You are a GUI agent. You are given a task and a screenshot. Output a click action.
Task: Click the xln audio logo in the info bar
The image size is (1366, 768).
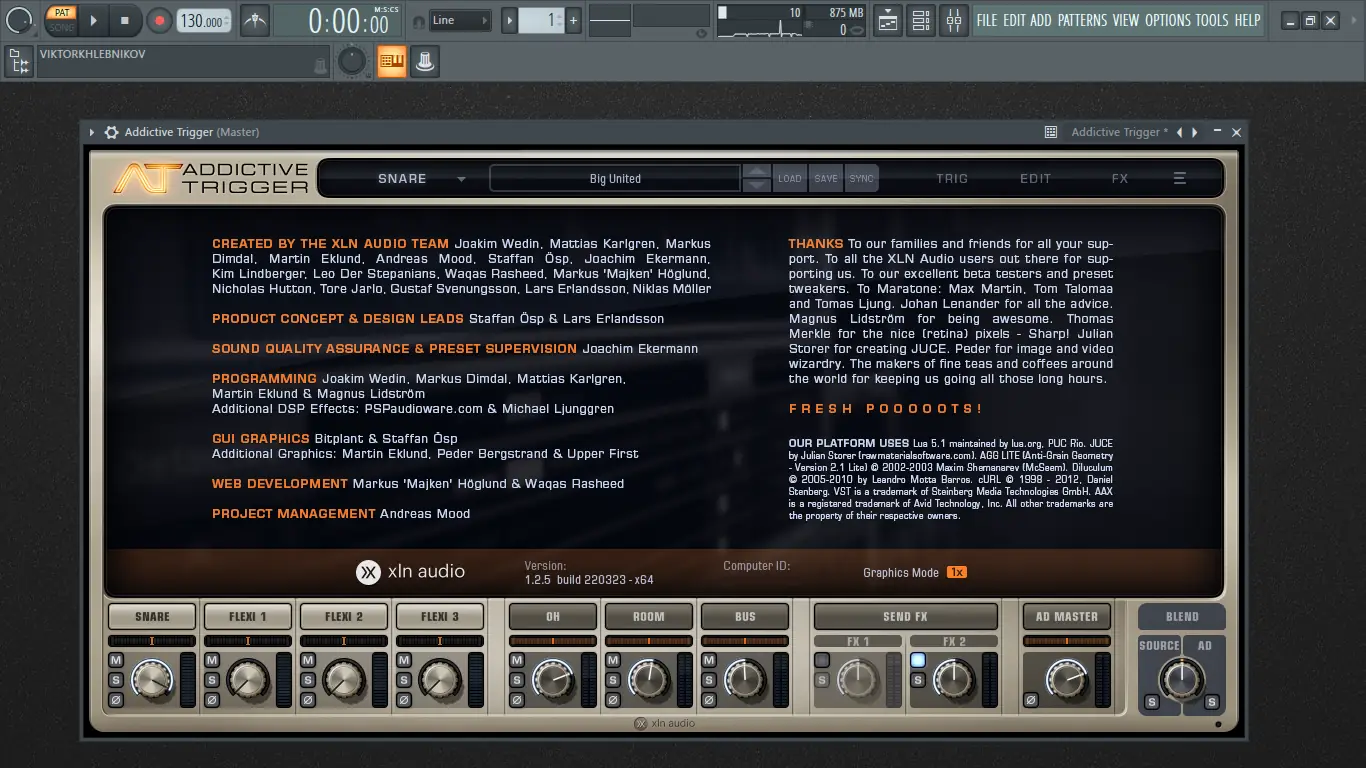(411, 571)
